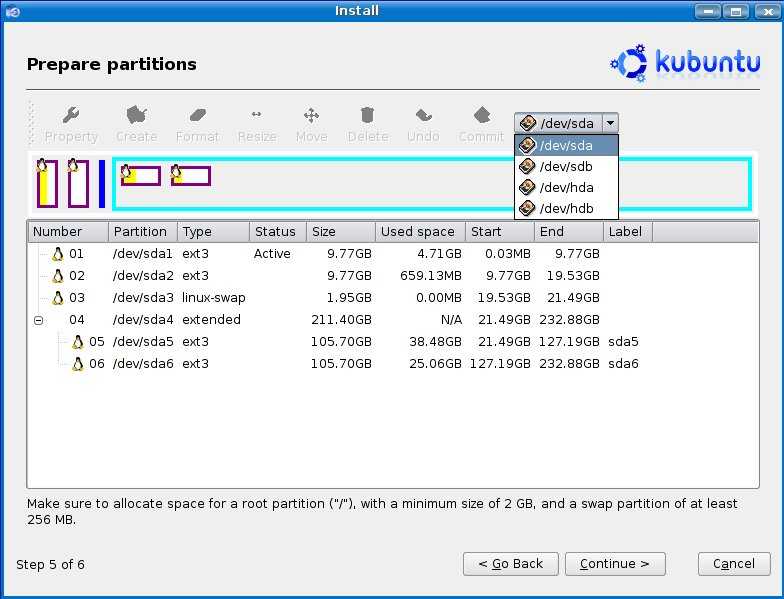Image resolution: width=784 pixels, height=599 pixels.
Task: Click the Commit changes icon
Action: [481, 115]
